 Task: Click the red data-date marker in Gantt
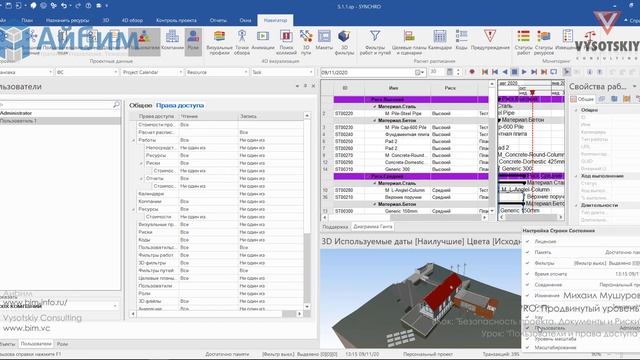click(532, 93)
